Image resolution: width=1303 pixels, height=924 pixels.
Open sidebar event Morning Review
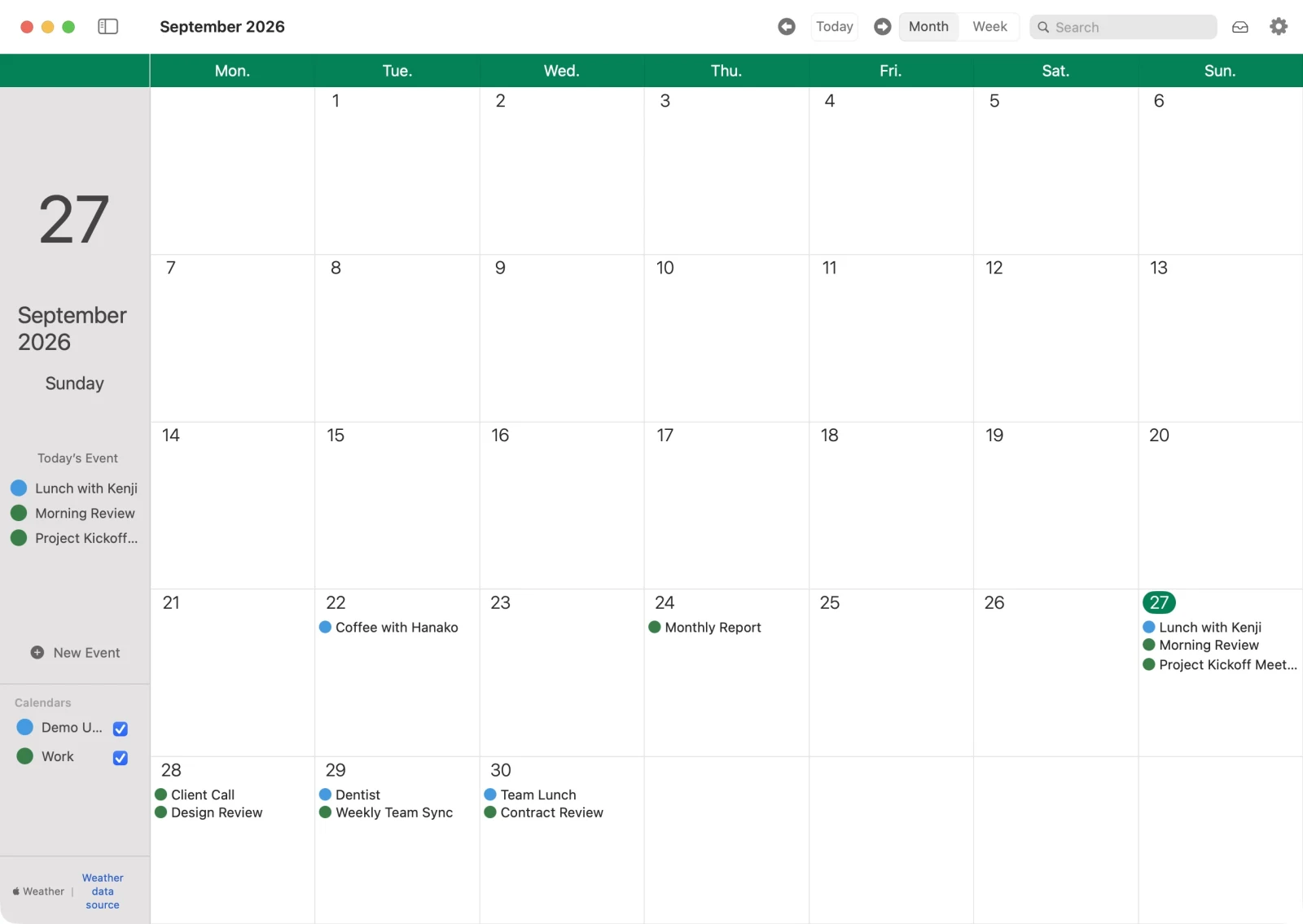pos(72,513)
